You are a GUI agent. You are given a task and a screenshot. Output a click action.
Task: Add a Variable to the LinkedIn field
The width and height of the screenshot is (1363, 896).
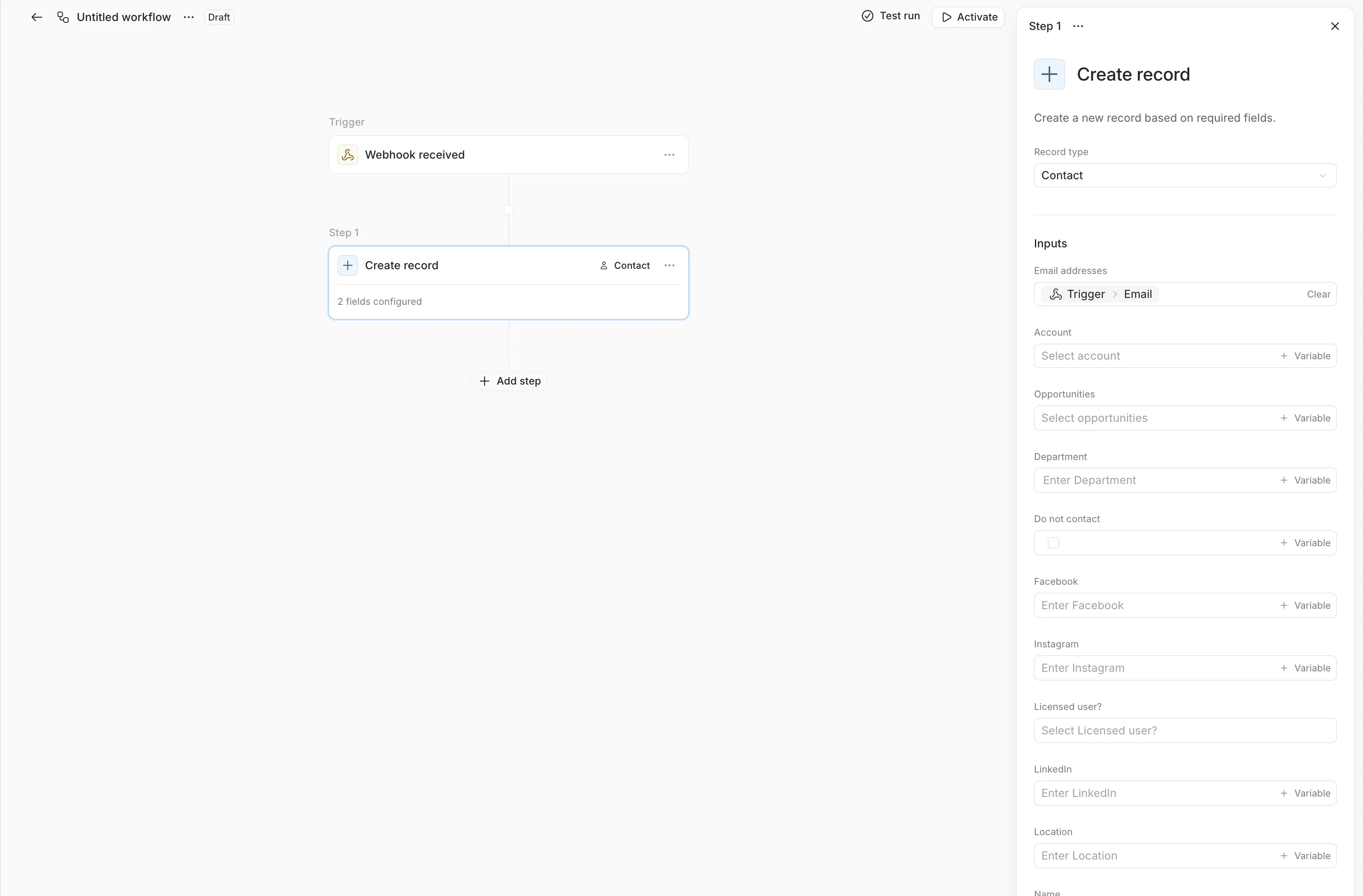pyautogui.click(x=1307, y=793)
